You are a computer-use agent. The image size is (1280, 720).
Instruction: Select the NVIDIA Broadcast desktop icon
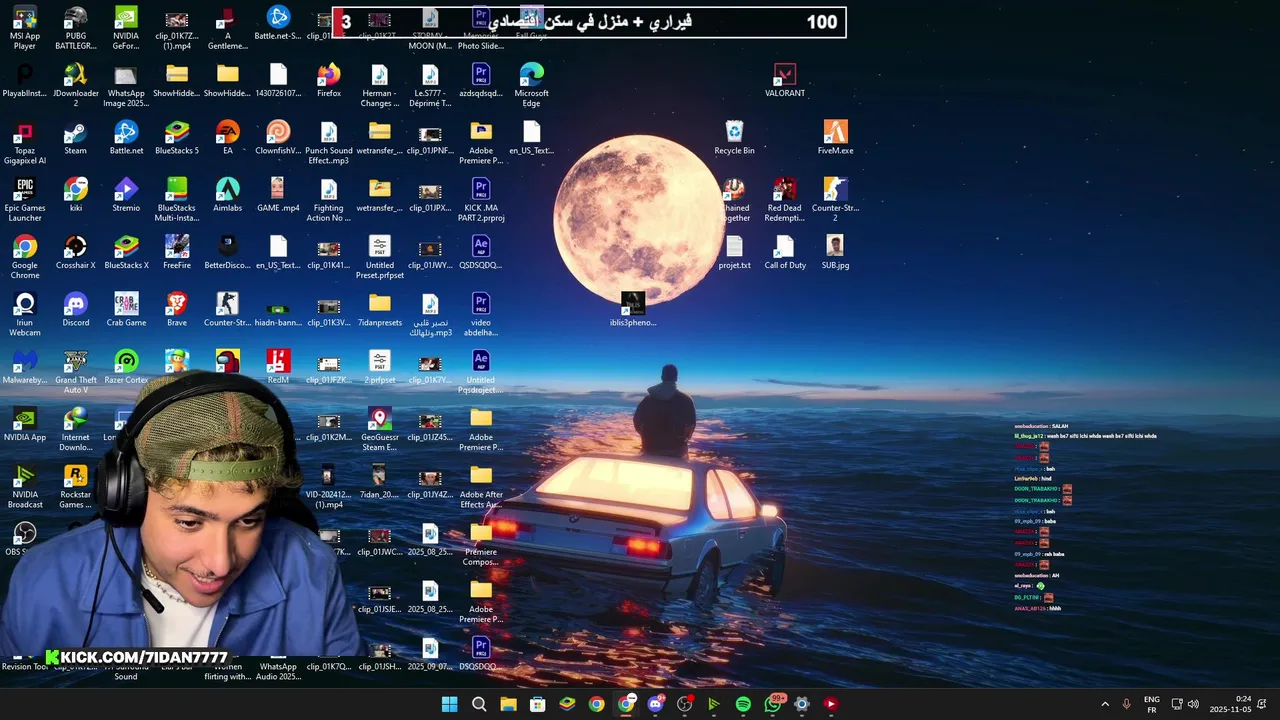point(25,486)
